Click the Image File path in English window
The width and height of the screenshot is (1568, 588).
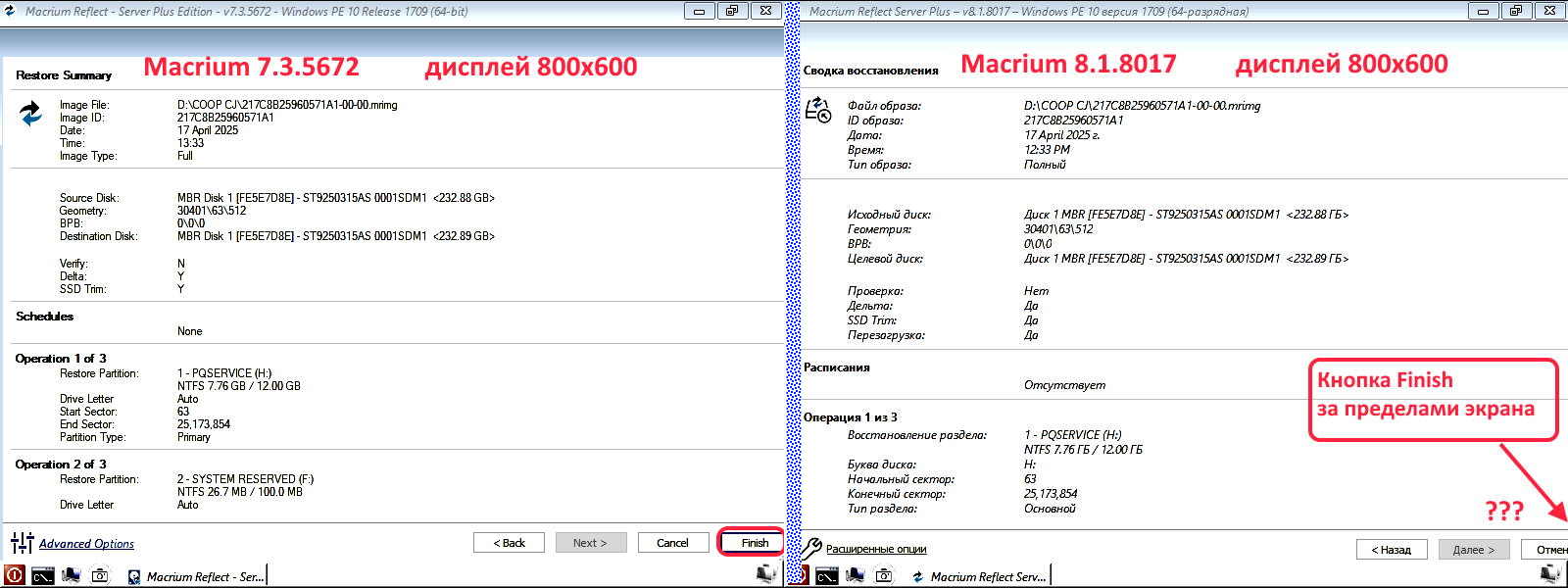point(287,105)
